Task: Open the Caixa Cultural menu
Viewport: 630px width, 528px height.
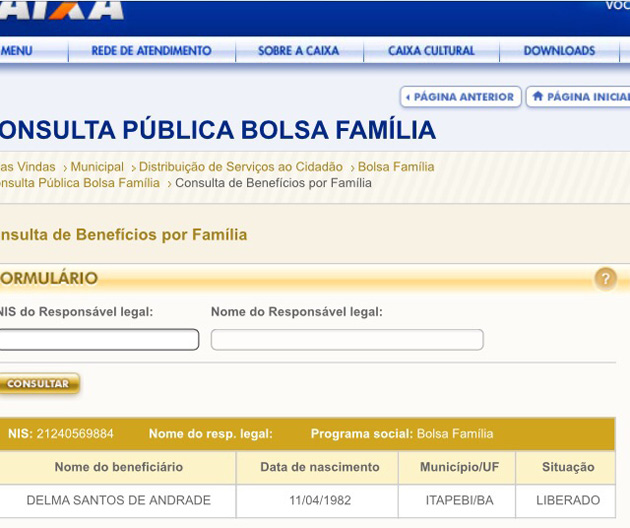Action: tap(431, 51)
